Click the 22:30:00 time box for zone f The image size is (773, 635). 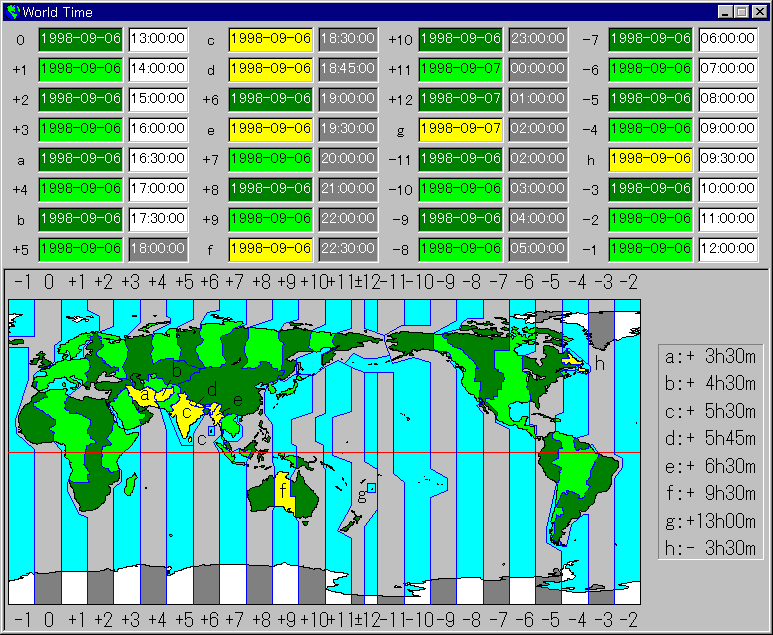[348, 249]
